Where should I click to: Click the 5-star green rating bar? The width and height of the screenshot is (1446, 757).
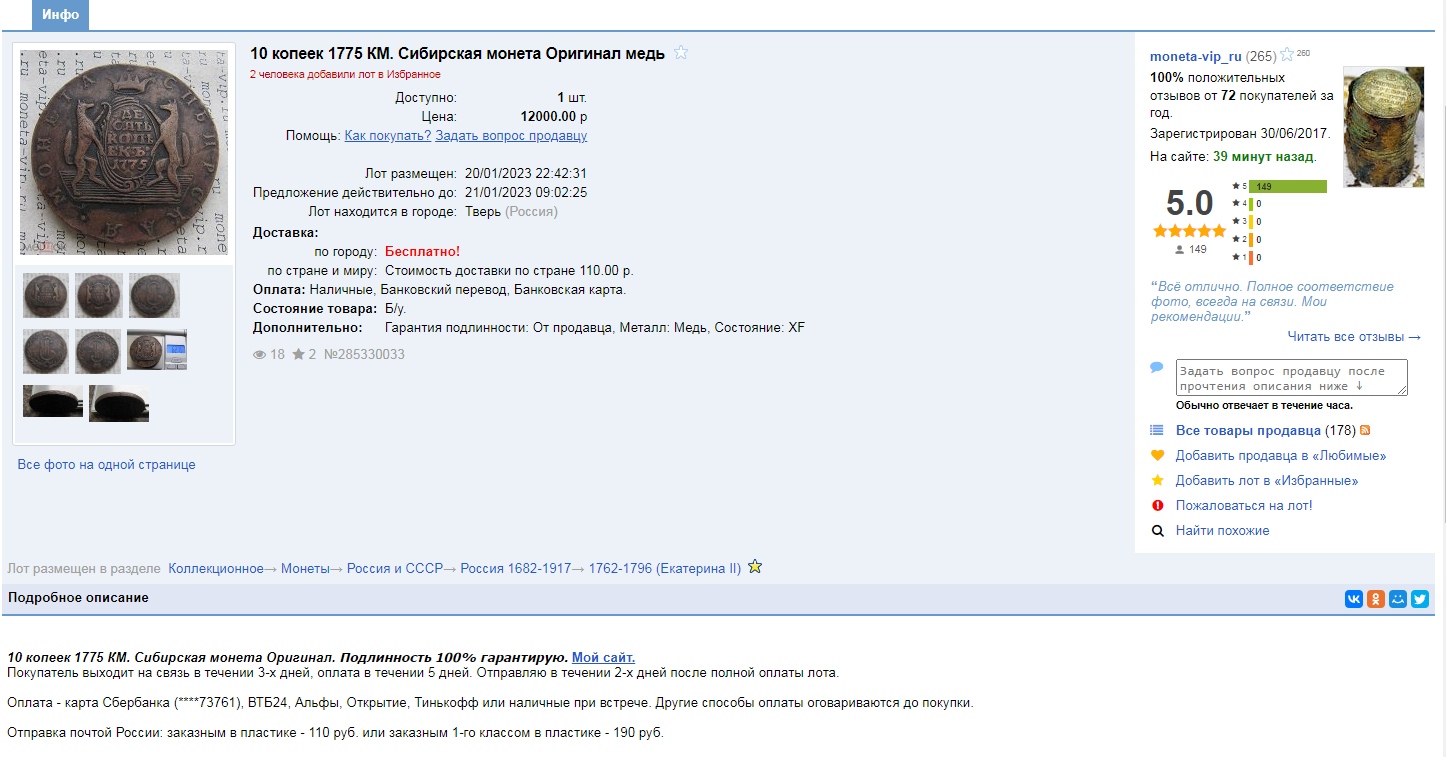pyautogui.click(x=1287, y=186)
